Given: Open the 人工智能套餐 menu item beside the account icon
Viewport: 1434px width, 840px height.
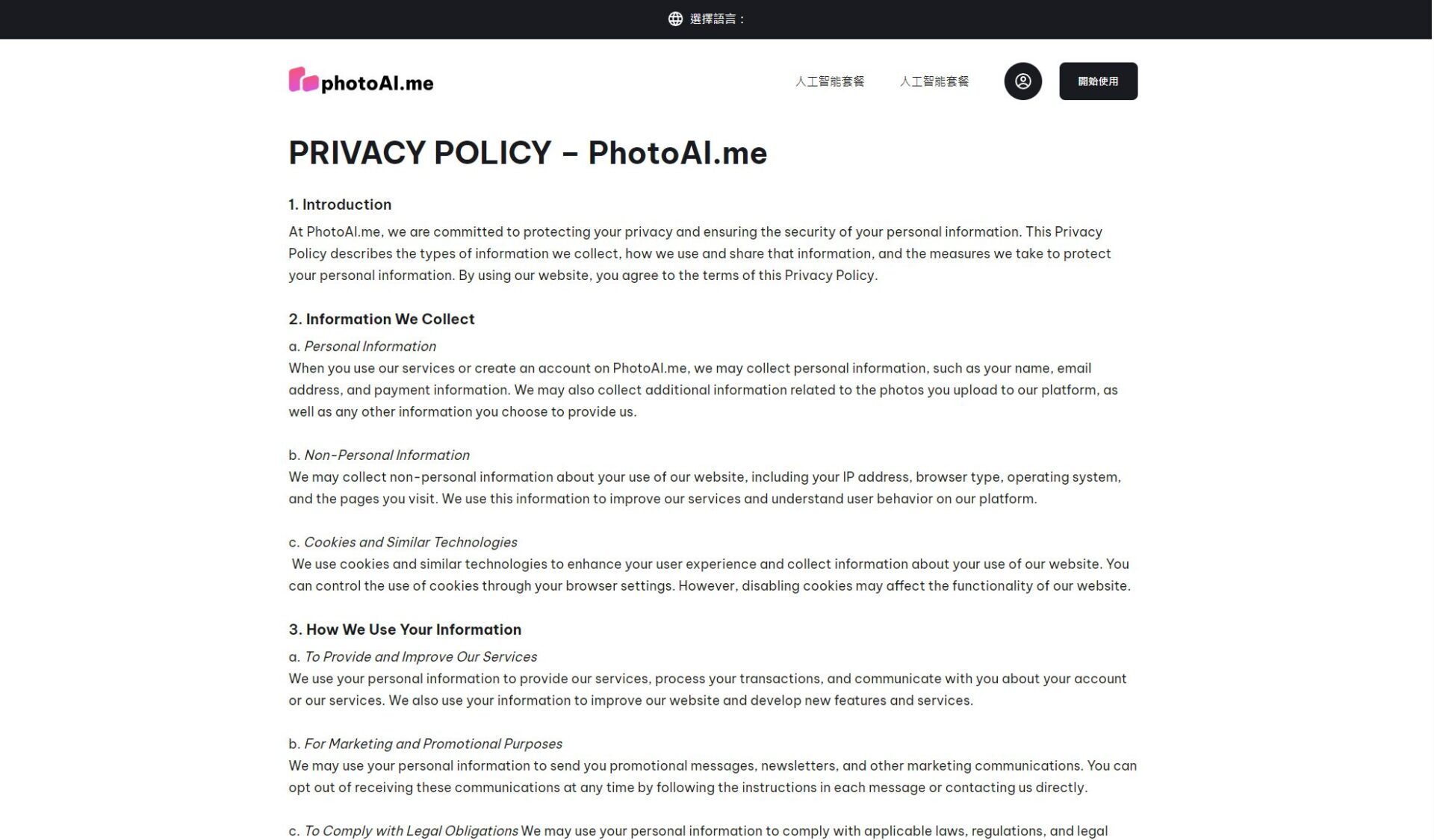Looking at the screenshot, I should tap(934, 81).
